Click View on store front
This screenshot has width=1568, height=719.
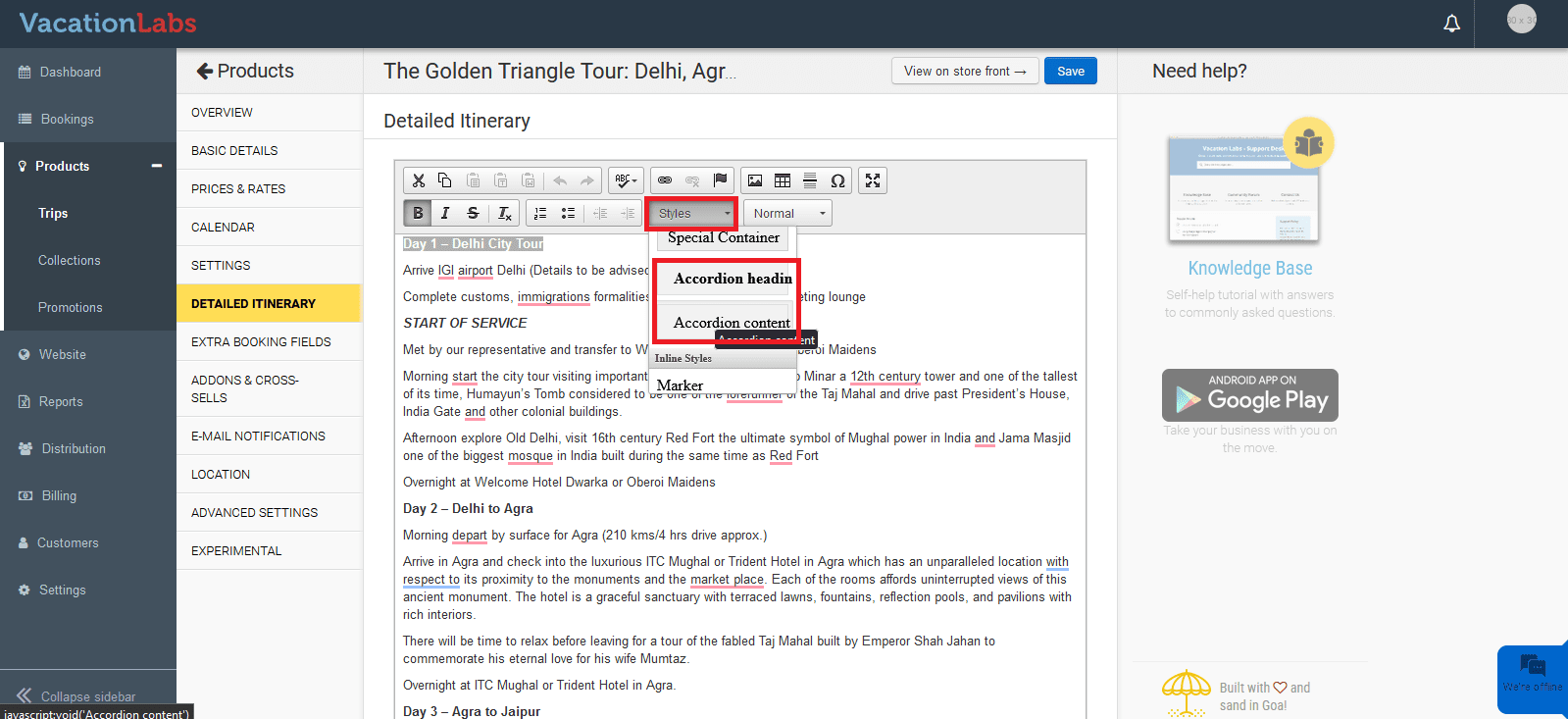coord(964,71)
